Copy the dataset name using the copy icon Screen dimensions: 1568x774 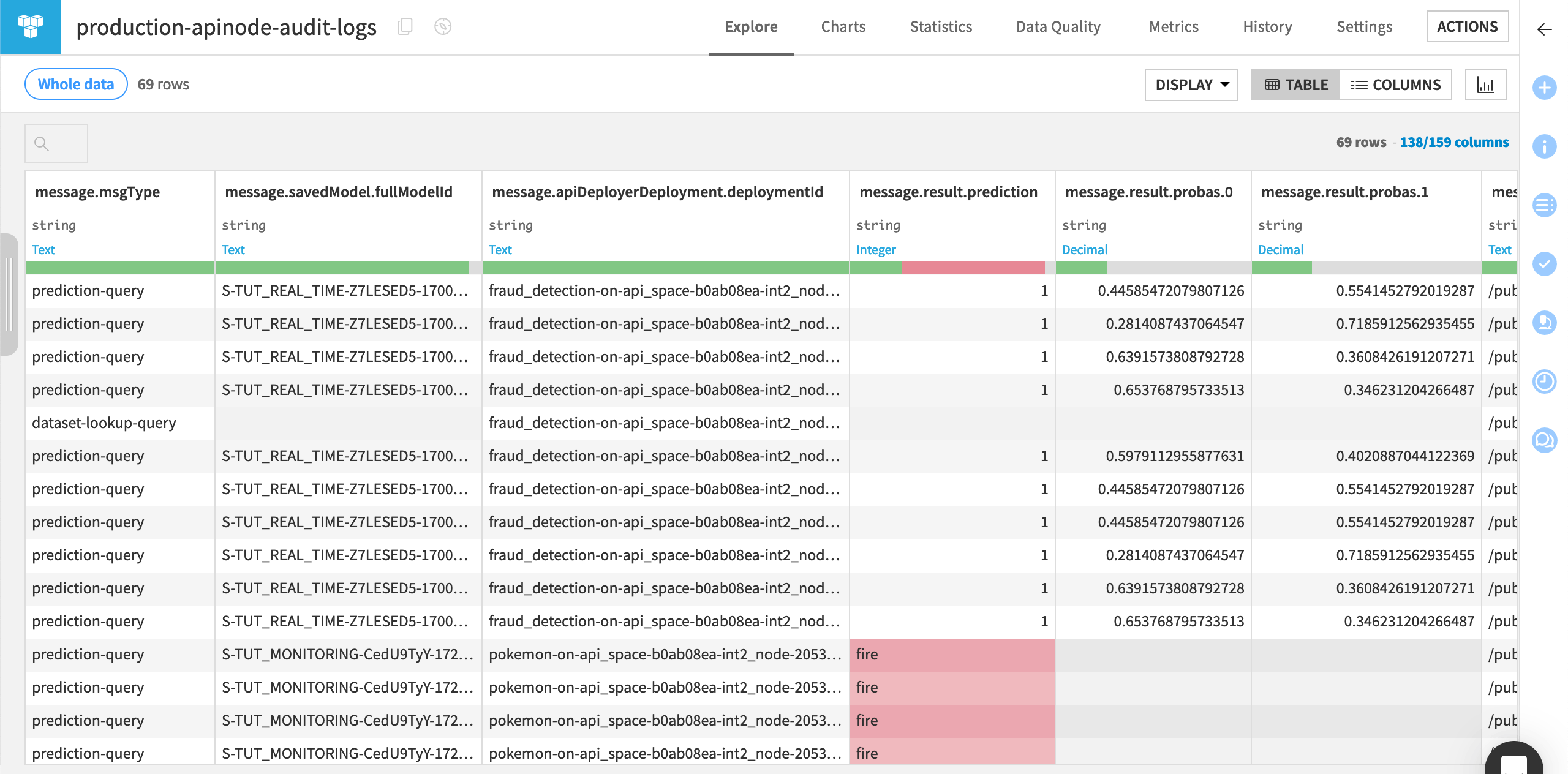404,27
